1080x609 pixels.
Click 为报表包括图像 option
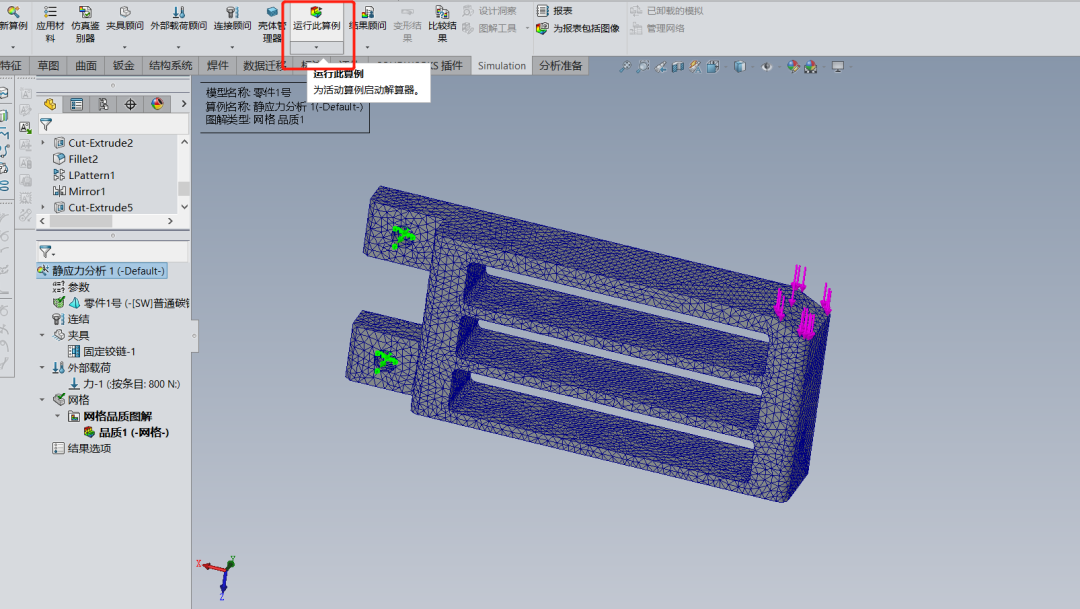(x=578, y=28)
